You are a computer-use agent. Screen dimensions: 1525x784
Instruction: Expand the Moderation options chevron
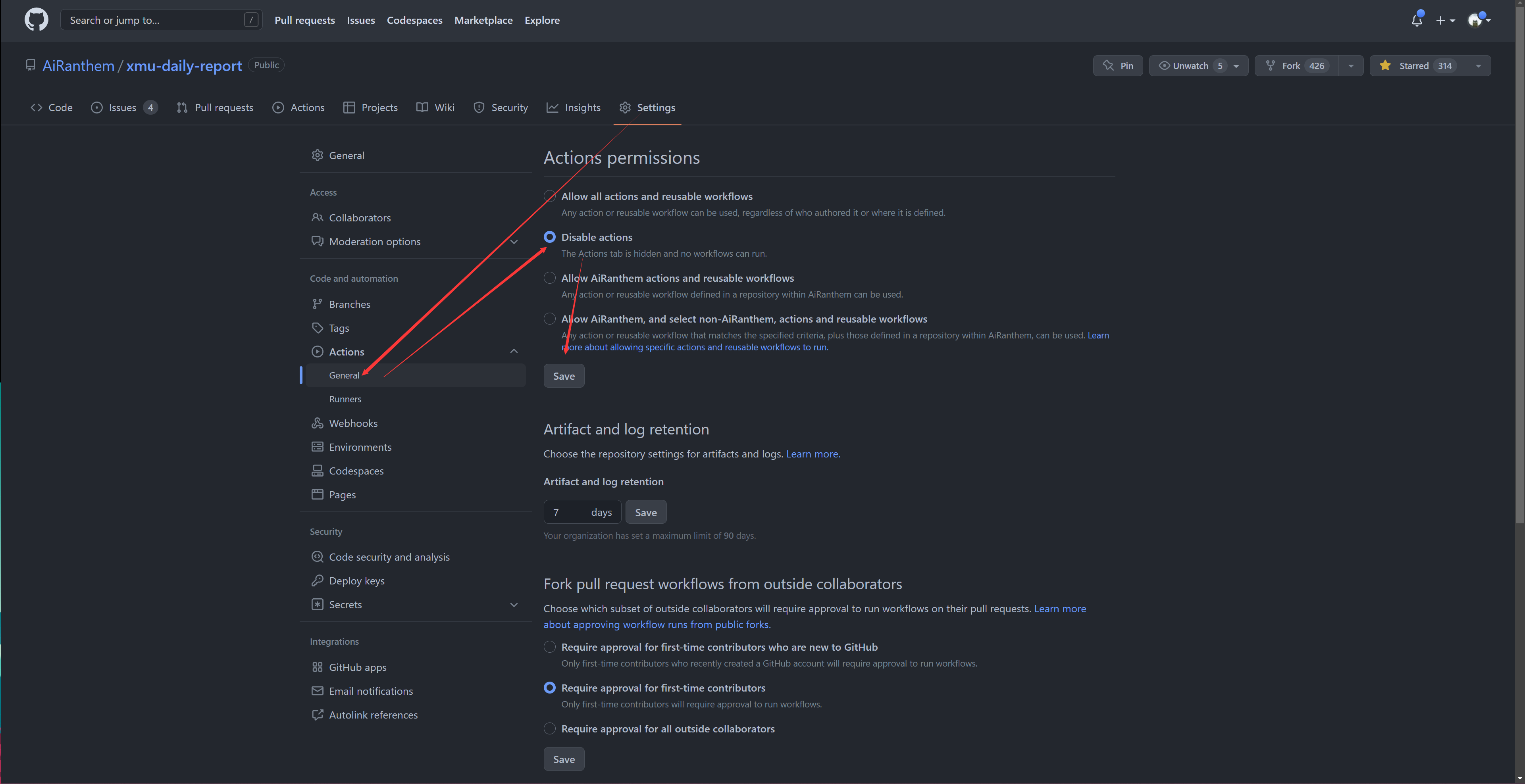[x=513, y=241]
